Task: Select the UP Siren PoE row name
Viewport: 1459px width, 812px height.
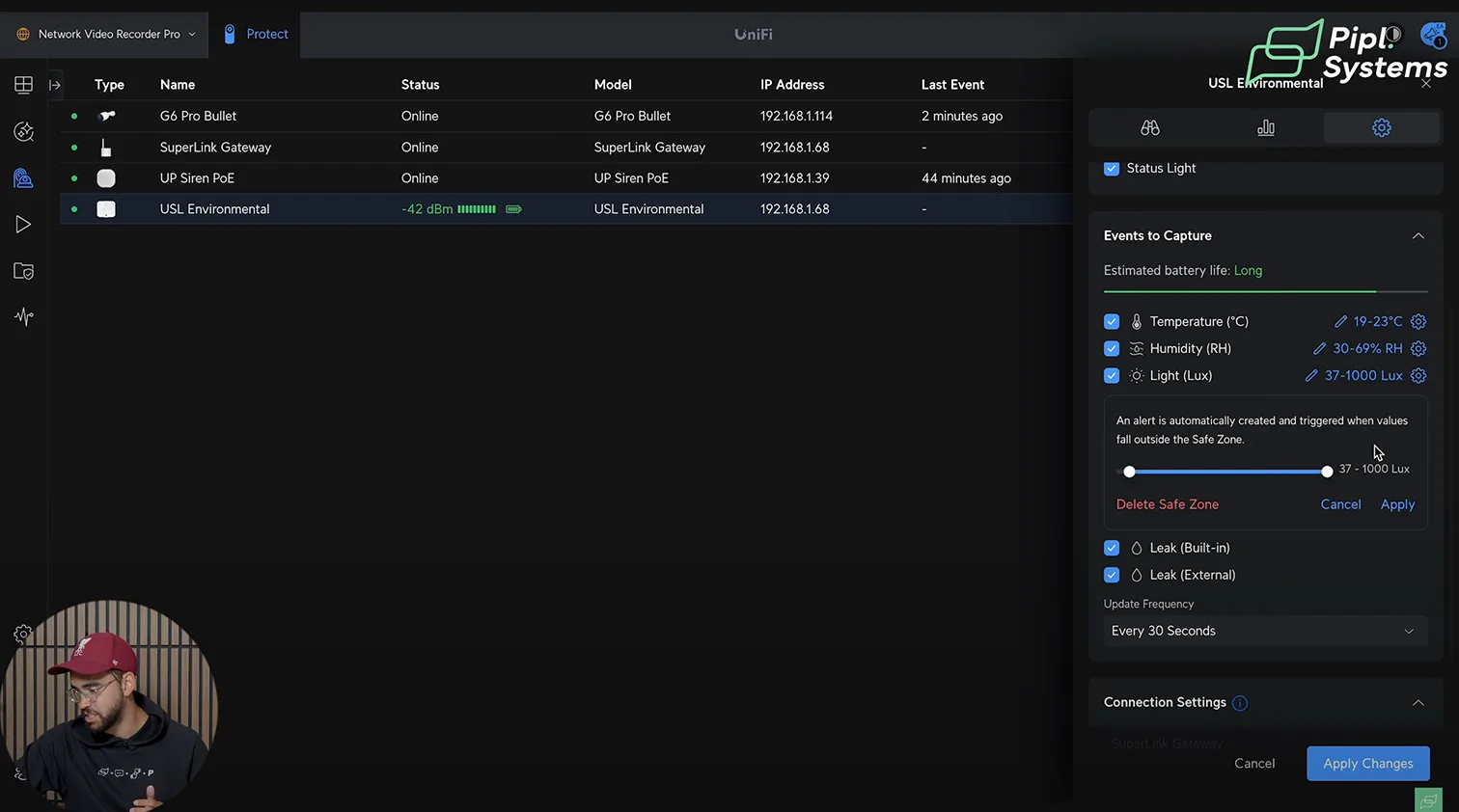Action: coord(197,178)
